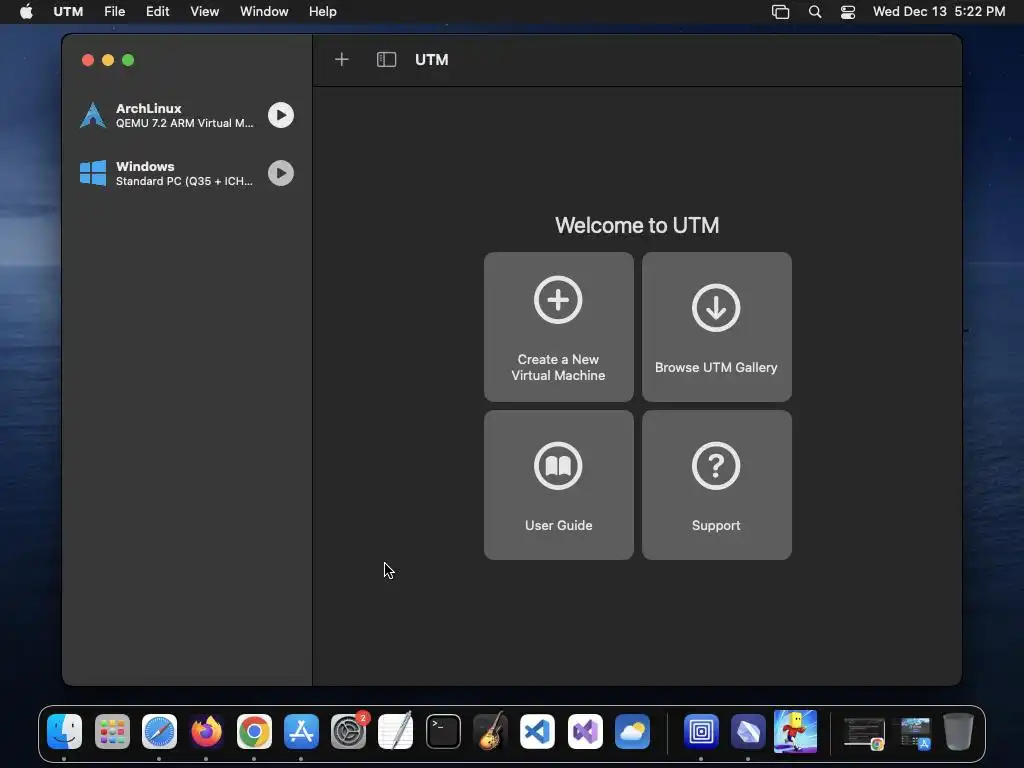Launch Google Chrome from the Dock

pos(254,731)
